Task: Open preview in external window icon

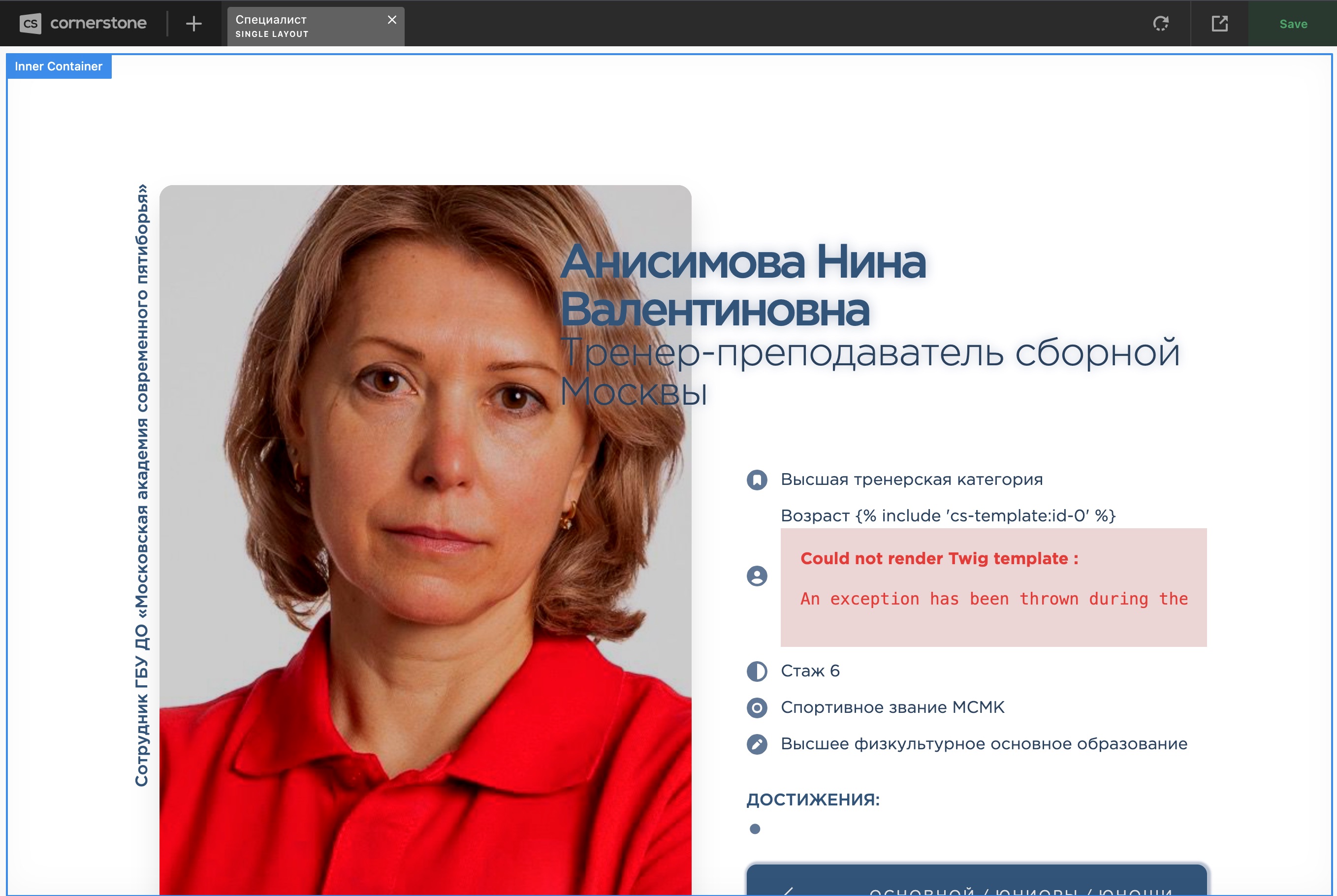Action: 1219,24
